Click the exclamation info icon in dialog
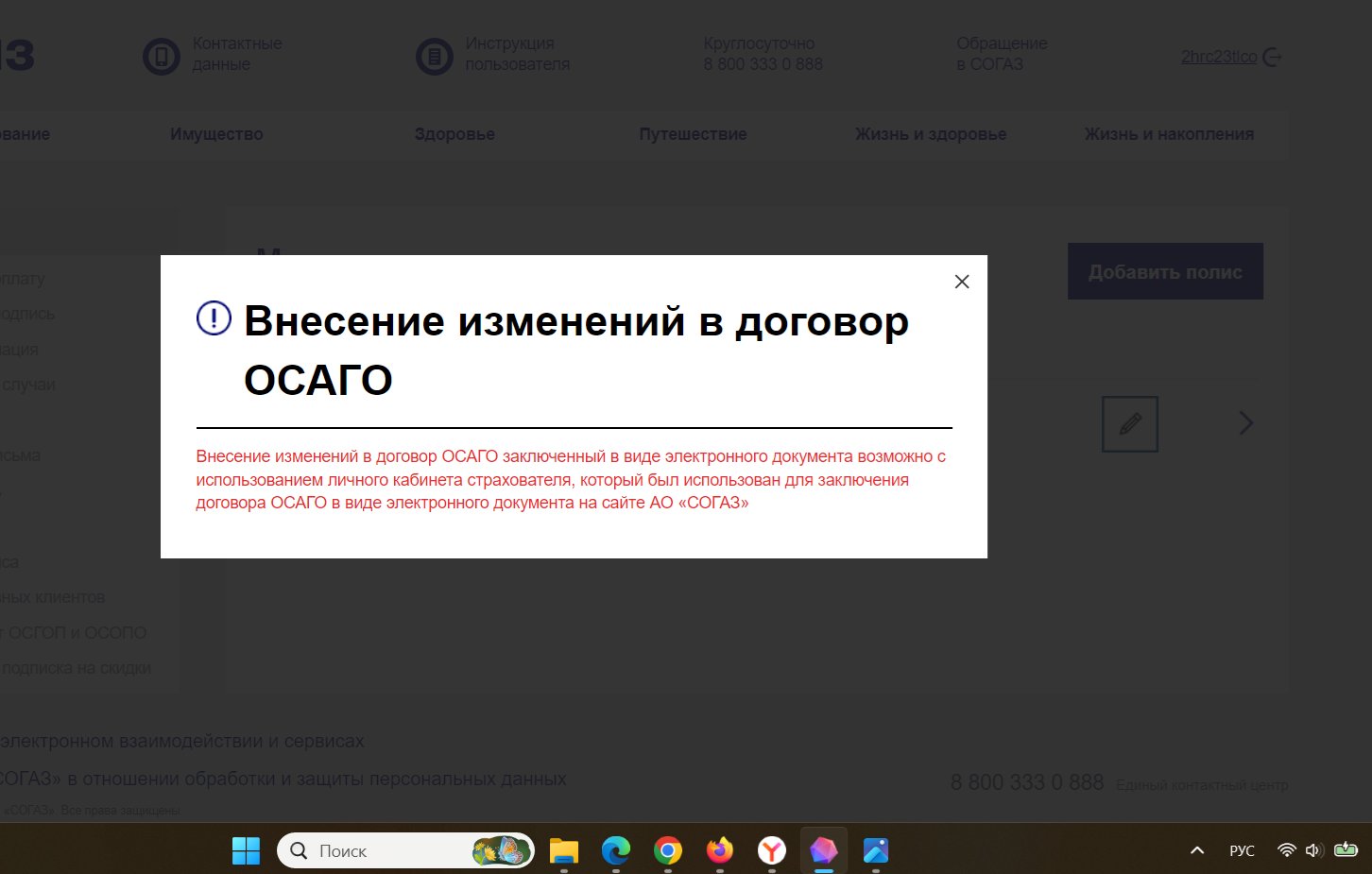Viewport: 1372px width, 874px height. click(214, 318)
